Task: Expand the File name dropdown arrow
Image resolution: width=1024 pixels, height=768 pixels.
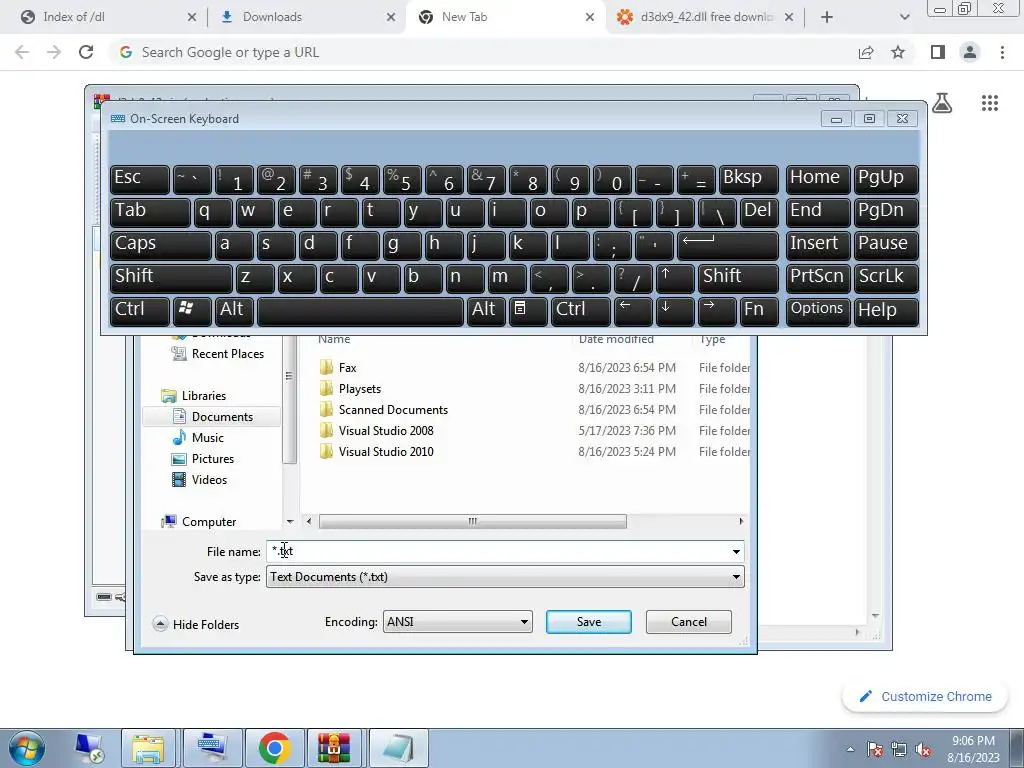Action: 736,552
